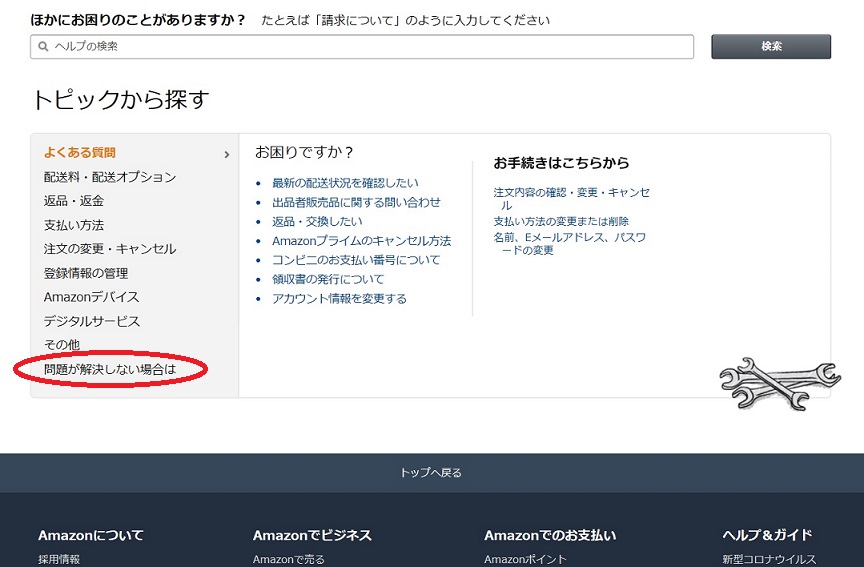Select よくある質問 in the topic list
This screenshot has width=864, height=567.
click(80, 153)
